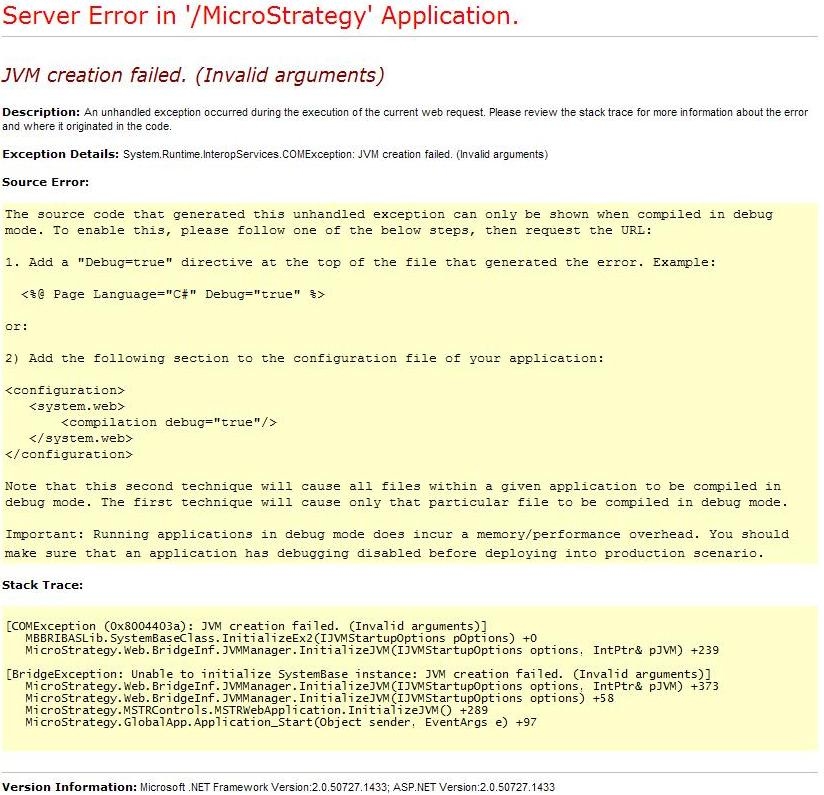This screenshot has height=795, width=824.
Task: Click the bold 'Exception Details:' label
Action: click(61, 154)
